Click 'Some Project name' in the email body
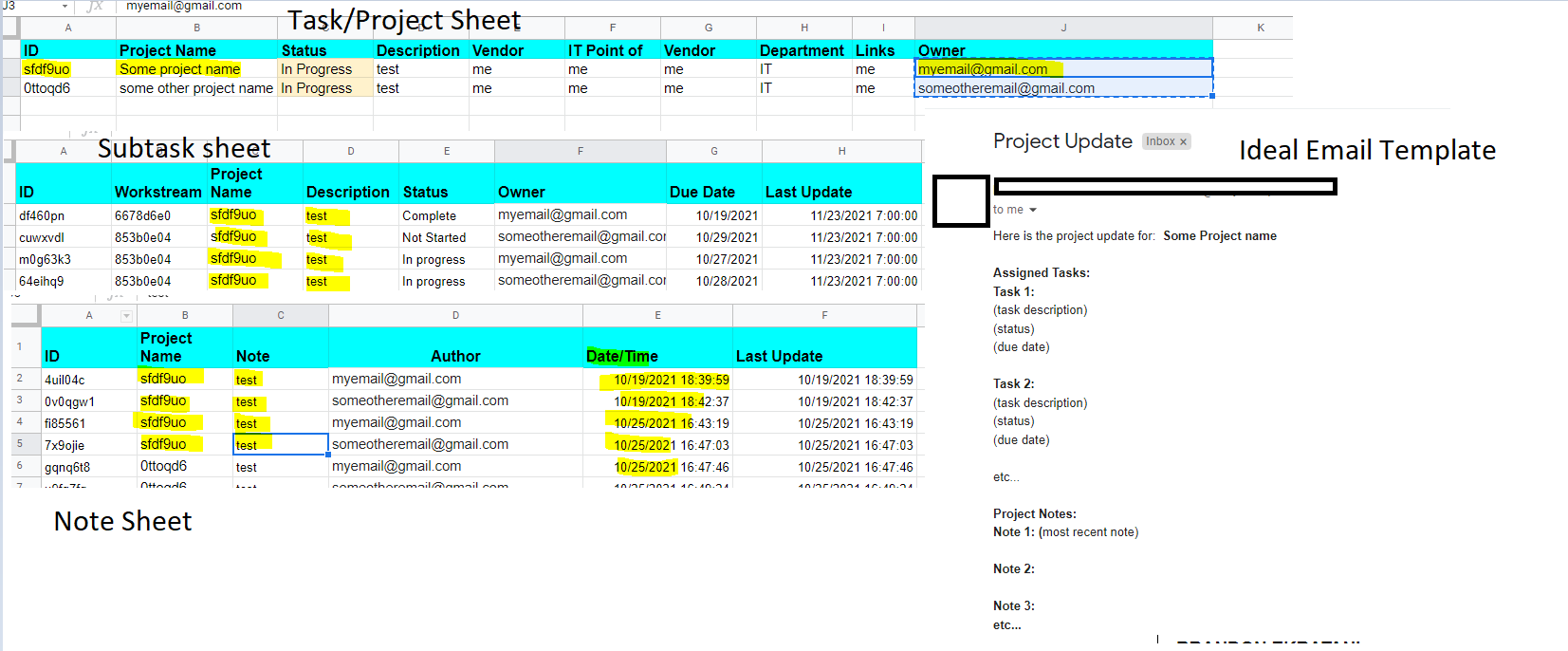Screen dimensions: 1568x651 (1220, 236)
